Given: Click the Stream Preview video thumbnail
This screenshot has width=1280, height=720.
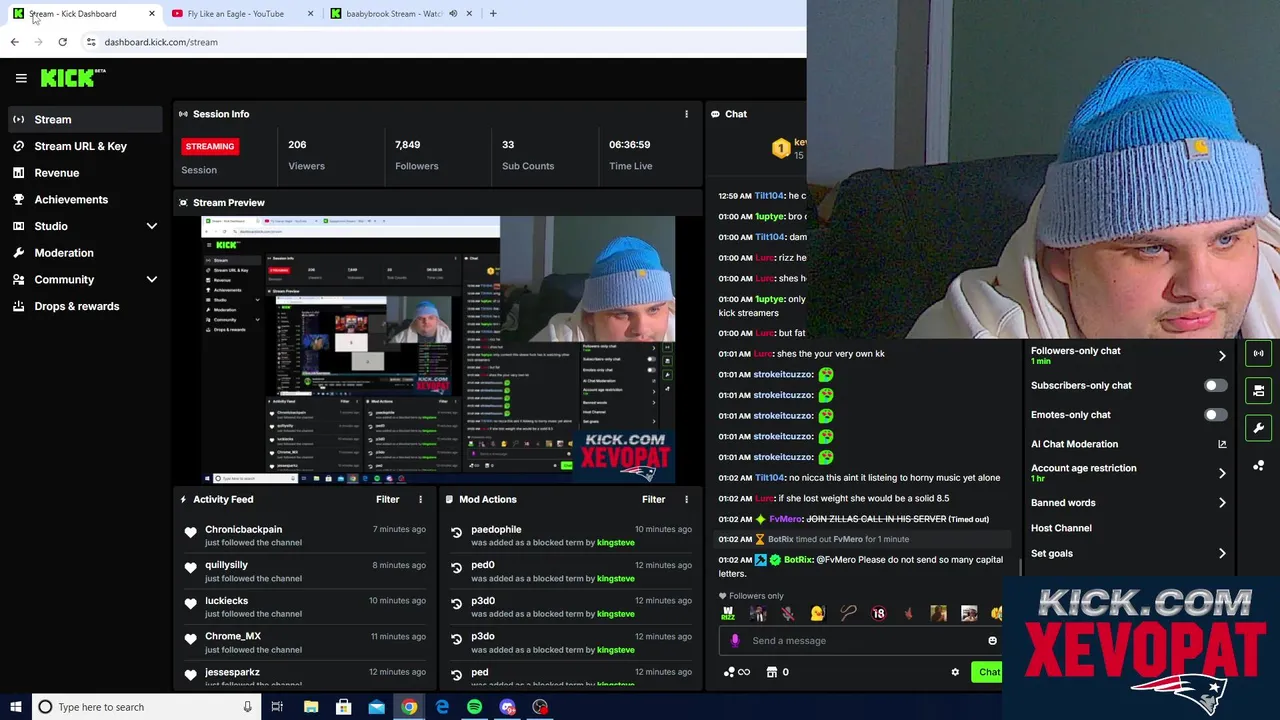Looking at the screenshot, I should 439,350.
